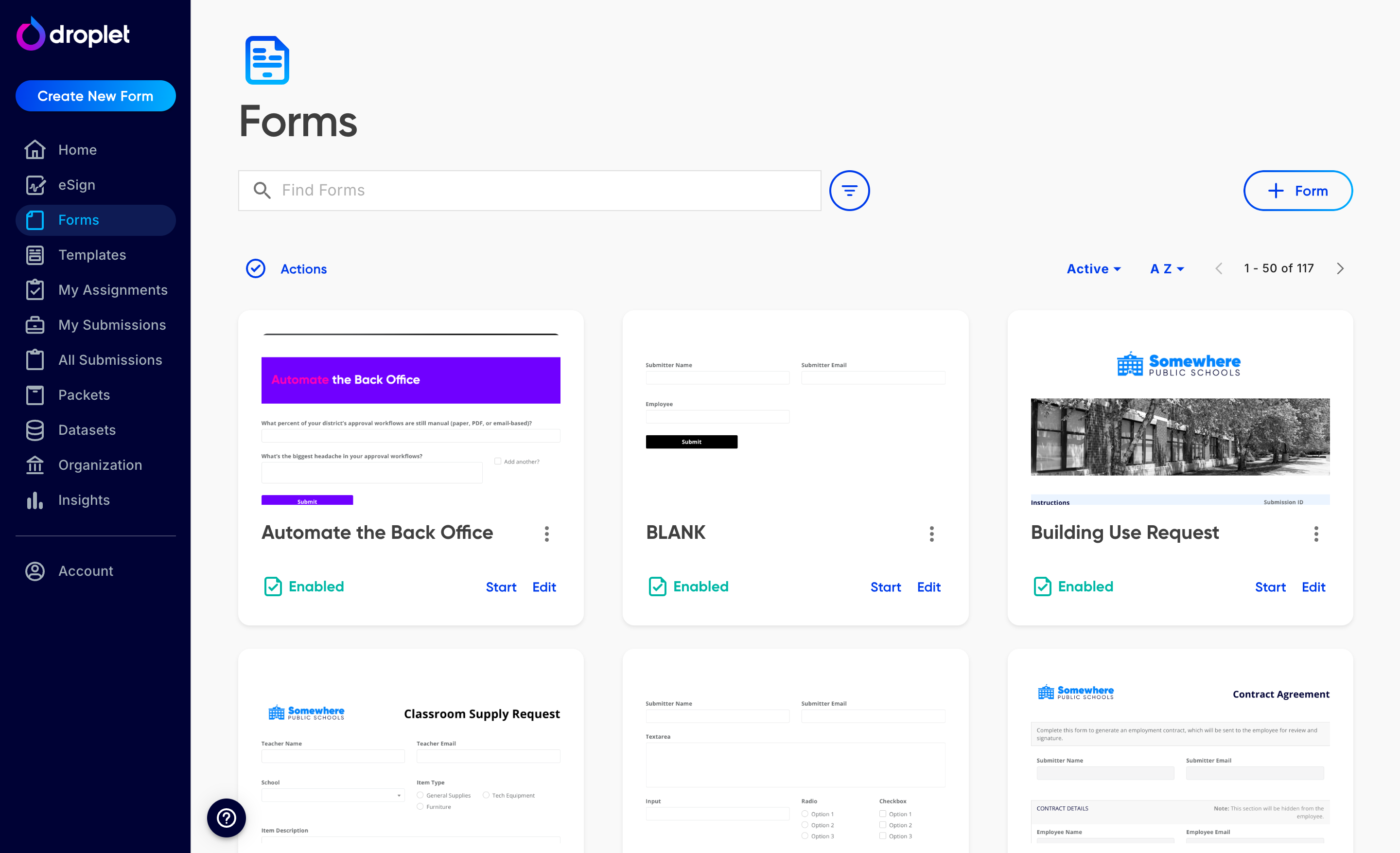The width and height of the screenshot is (1400, 853).
Task: Click the + Form button
Action: (1298, 190)
